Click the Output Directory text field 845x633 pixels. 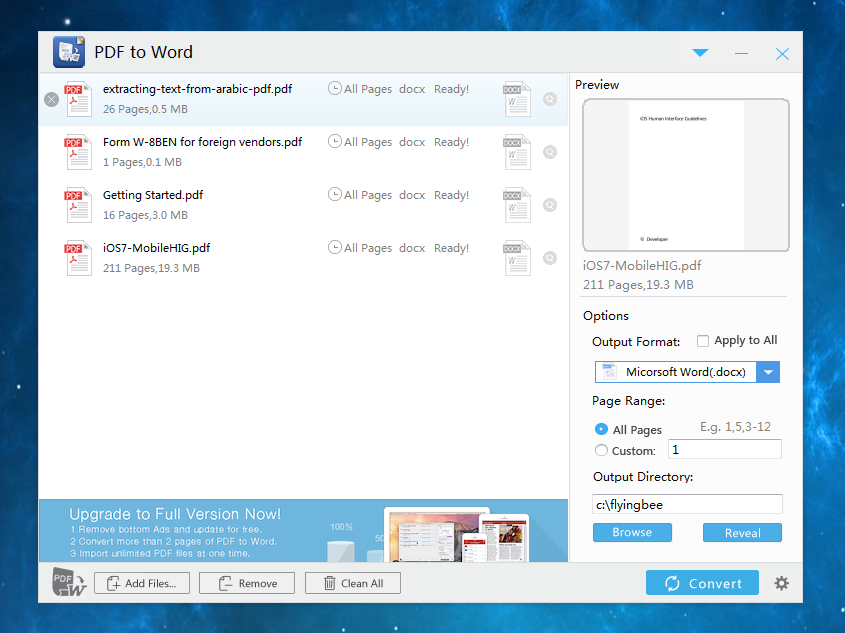(687, 504)
